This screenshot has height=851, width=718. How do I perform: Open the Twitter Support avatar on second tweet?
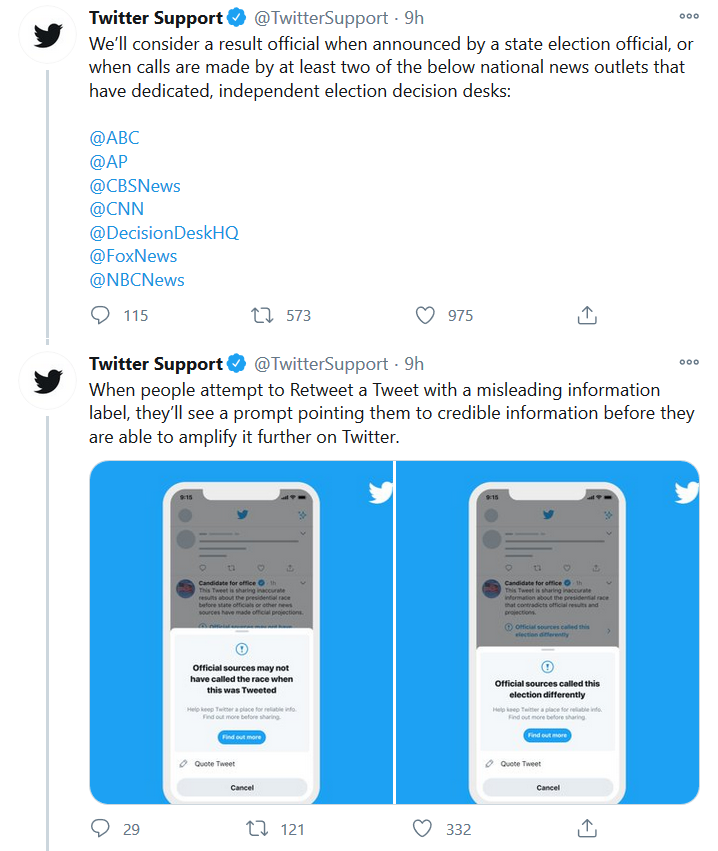pyautogui.click(x=47, y=381)
